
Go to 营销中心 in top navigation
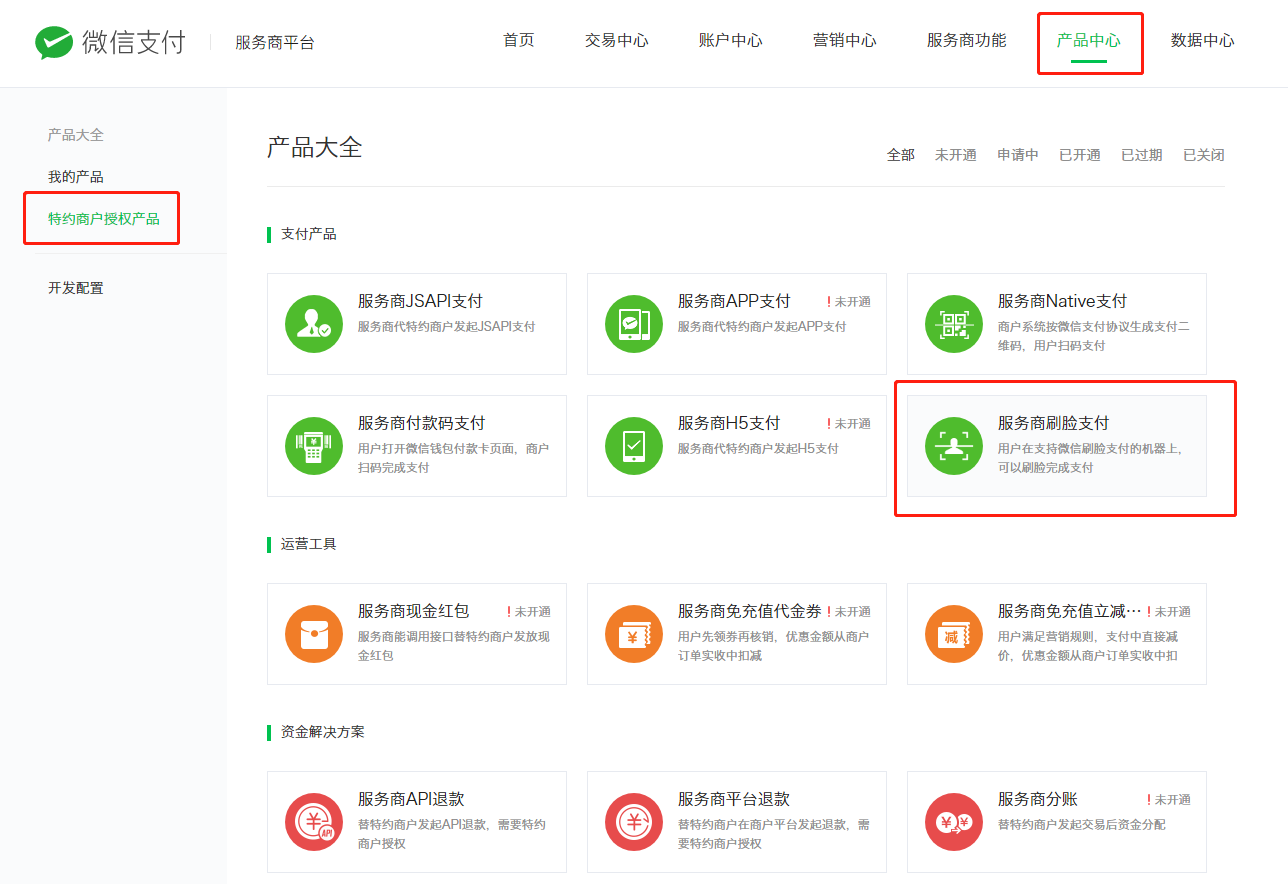click(x=845, y=41)
